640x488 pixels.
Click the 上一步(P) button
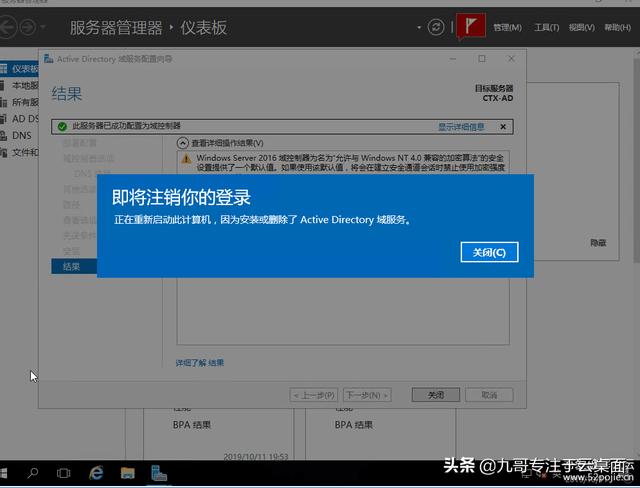pyautogui.click(x=314, y=395)
